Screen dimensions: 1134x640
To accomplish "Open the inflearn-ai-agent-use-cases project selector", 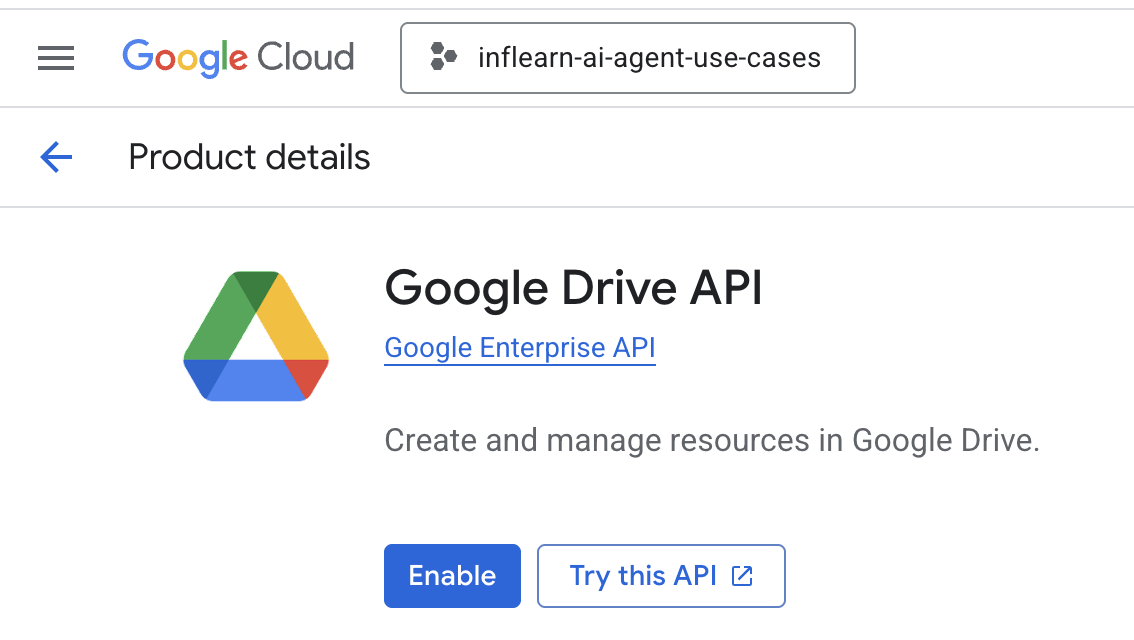I will (628, 58).
